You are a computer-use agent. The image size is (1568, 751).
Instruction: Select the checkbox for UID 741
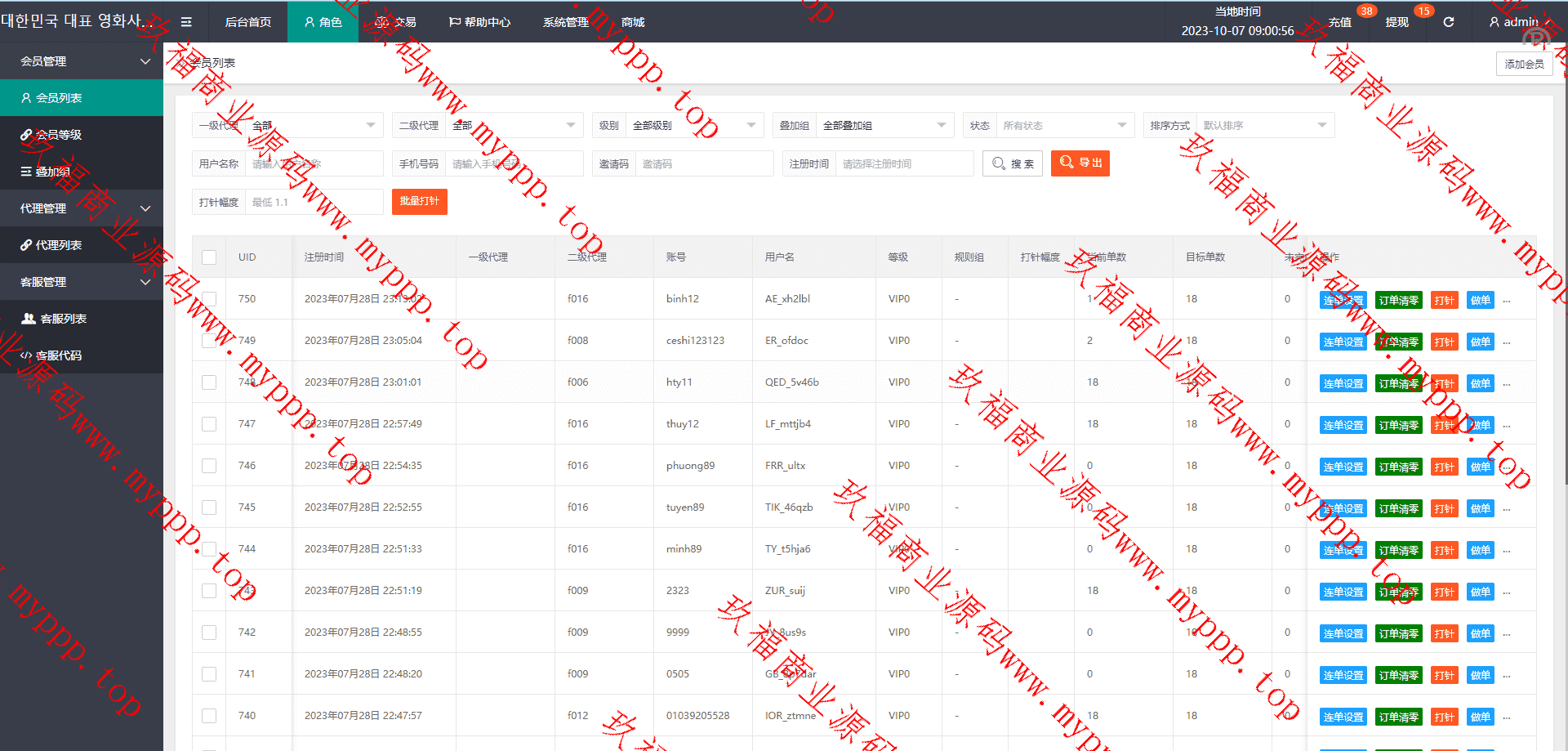point(209,674)
